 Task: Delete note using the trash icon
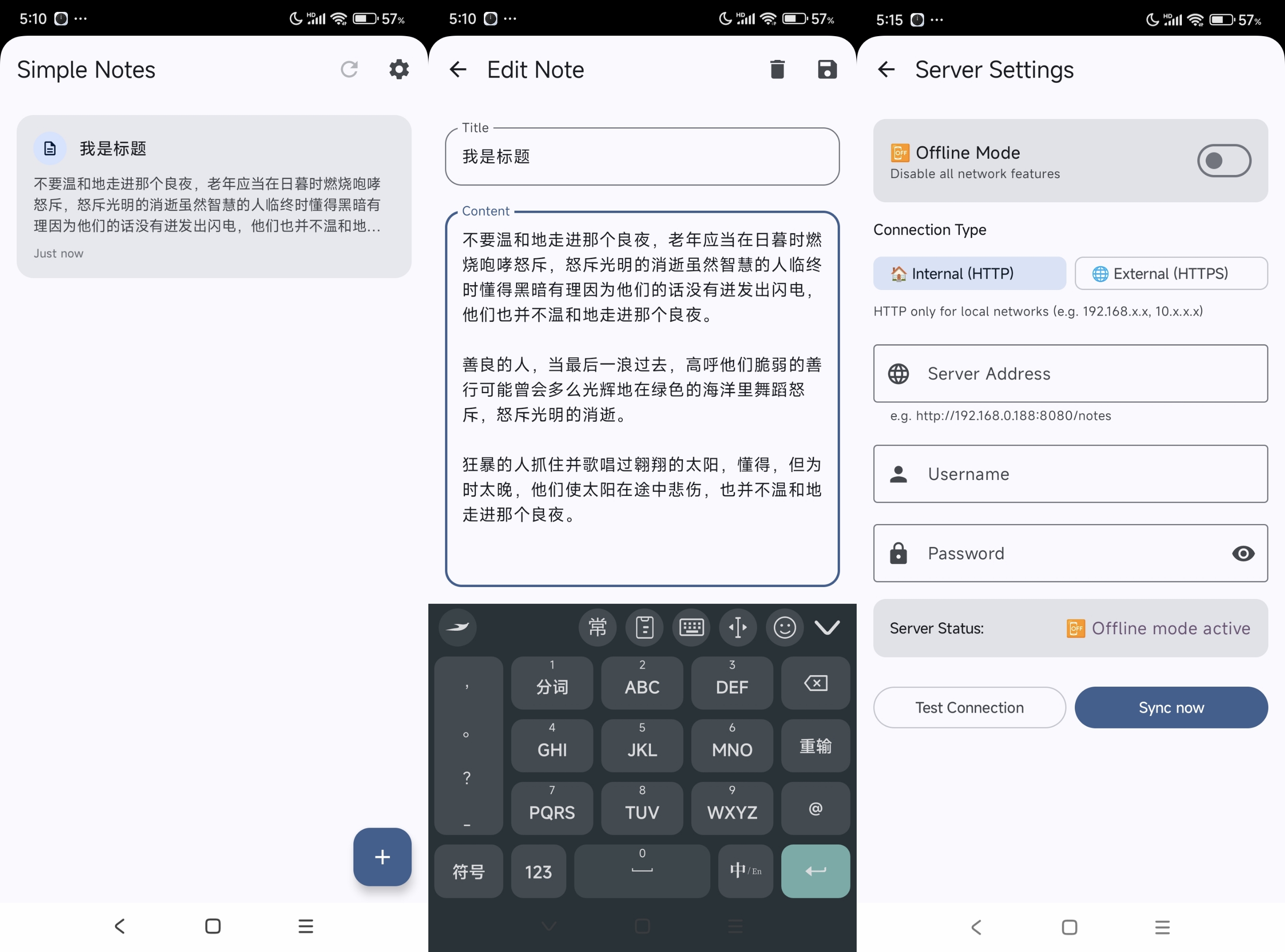coord(777,70)
